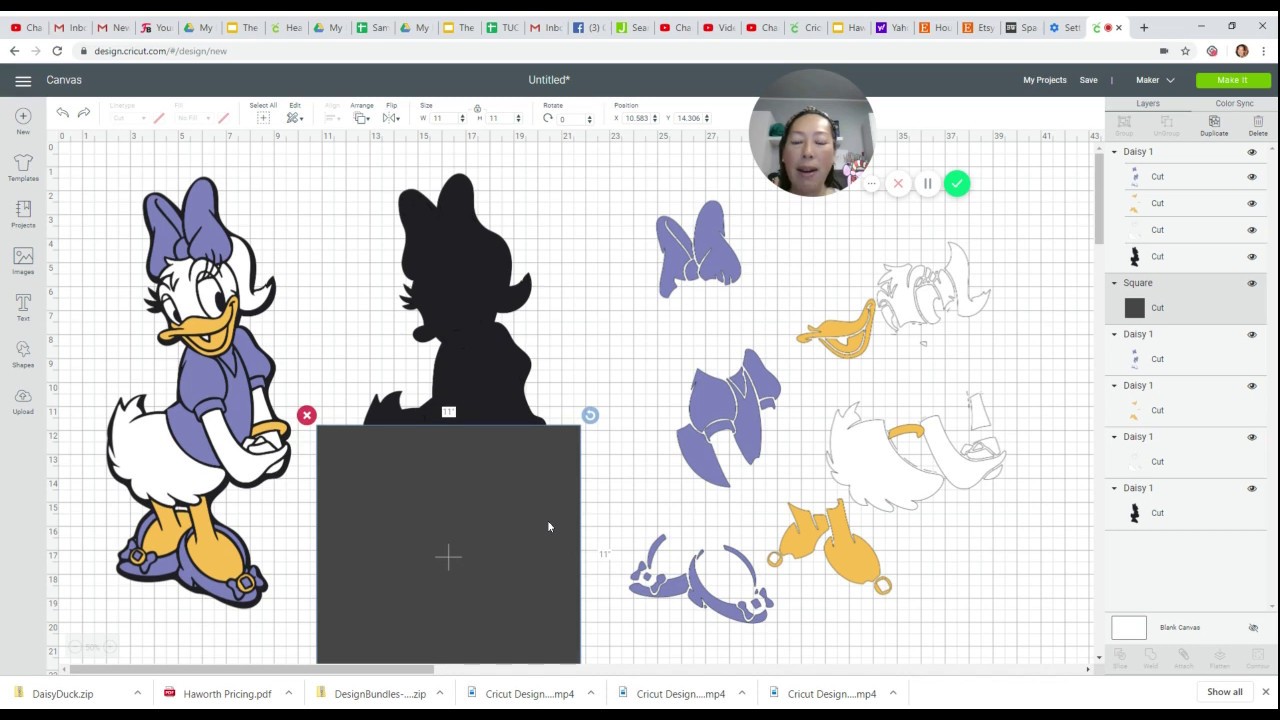The width and height of the screenshot is (1280, 720).
Task: Open a new browser tab
Action: pyautogui.click(x=1144, y=28)
